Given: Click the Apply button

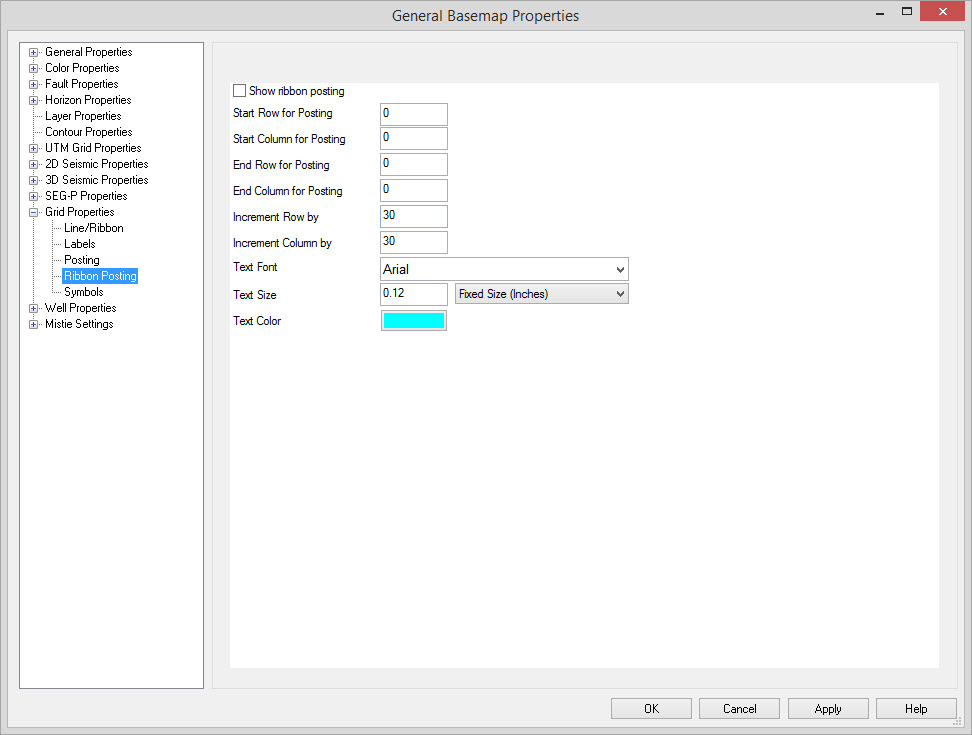Looking at the screenshot, I should coord(827,709).
